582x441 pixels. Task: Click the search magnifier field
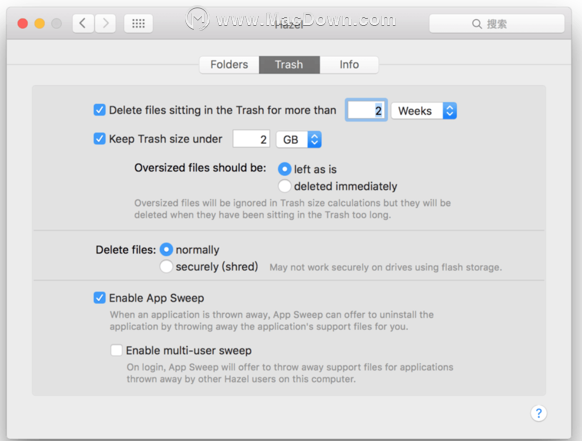(497, 24)
